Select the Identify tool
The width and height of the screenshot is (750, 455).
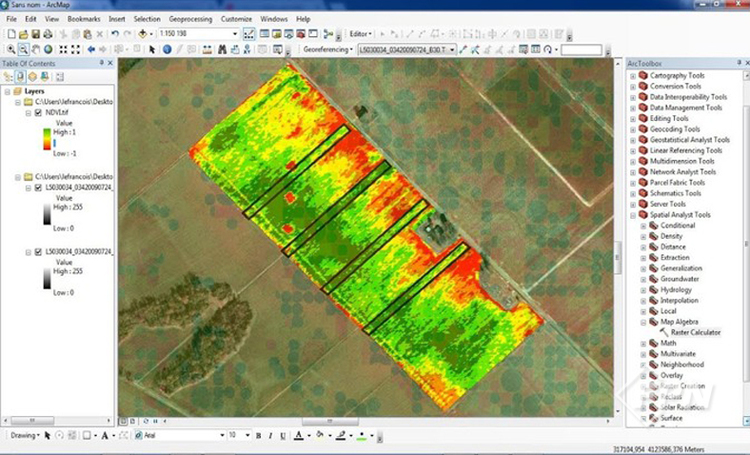pyautogui.click(x=166, y=49)
